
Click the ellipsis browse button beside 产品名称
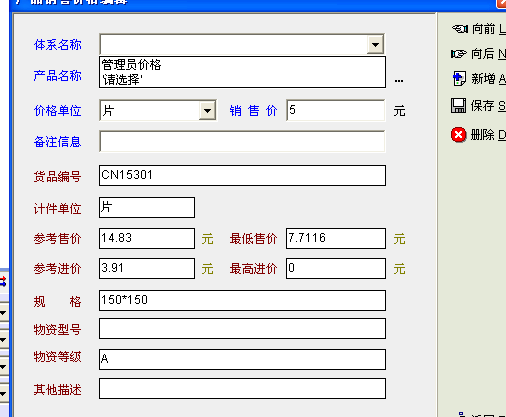399,81
